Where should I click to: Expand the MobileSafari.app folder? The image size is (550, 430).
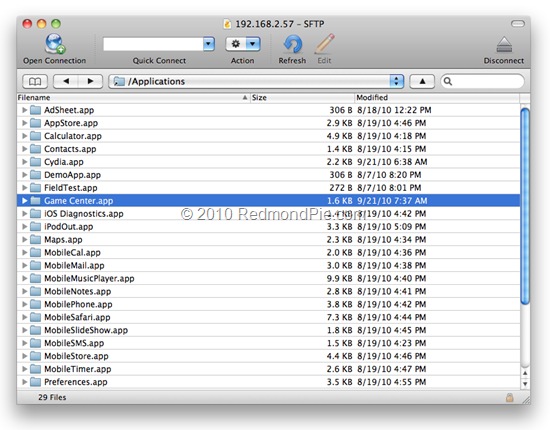pos(24,317)
